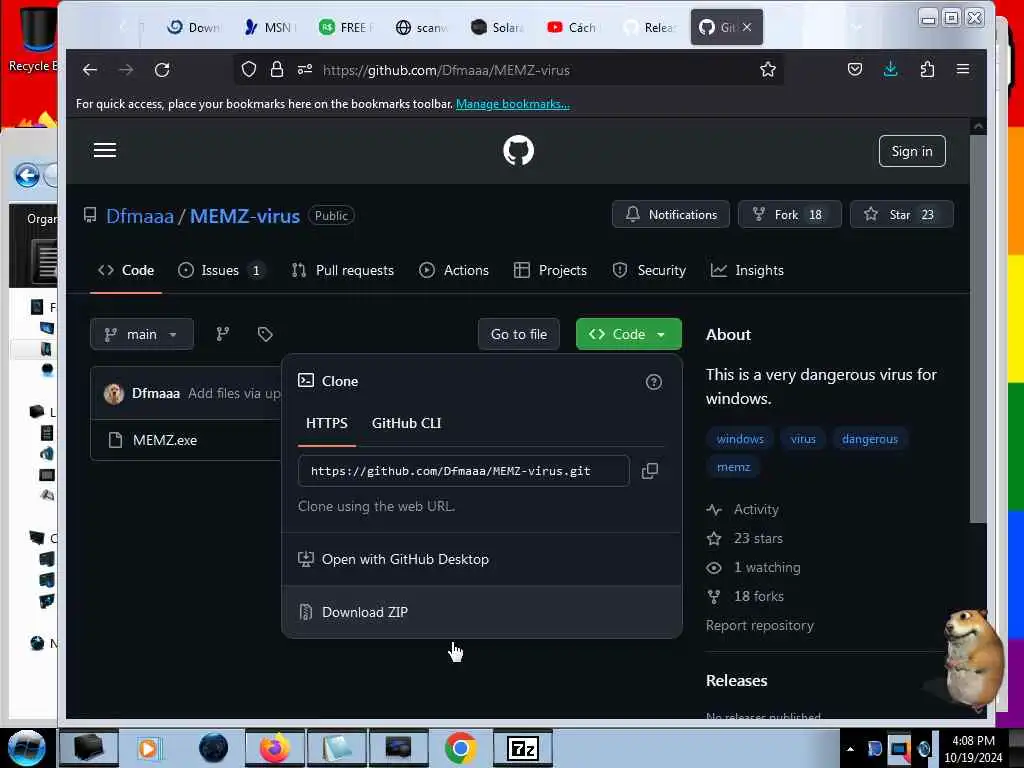Open the Security tab
Image resolution: width=1024 pixels, height=768 pixels.
tap(649, 270)
